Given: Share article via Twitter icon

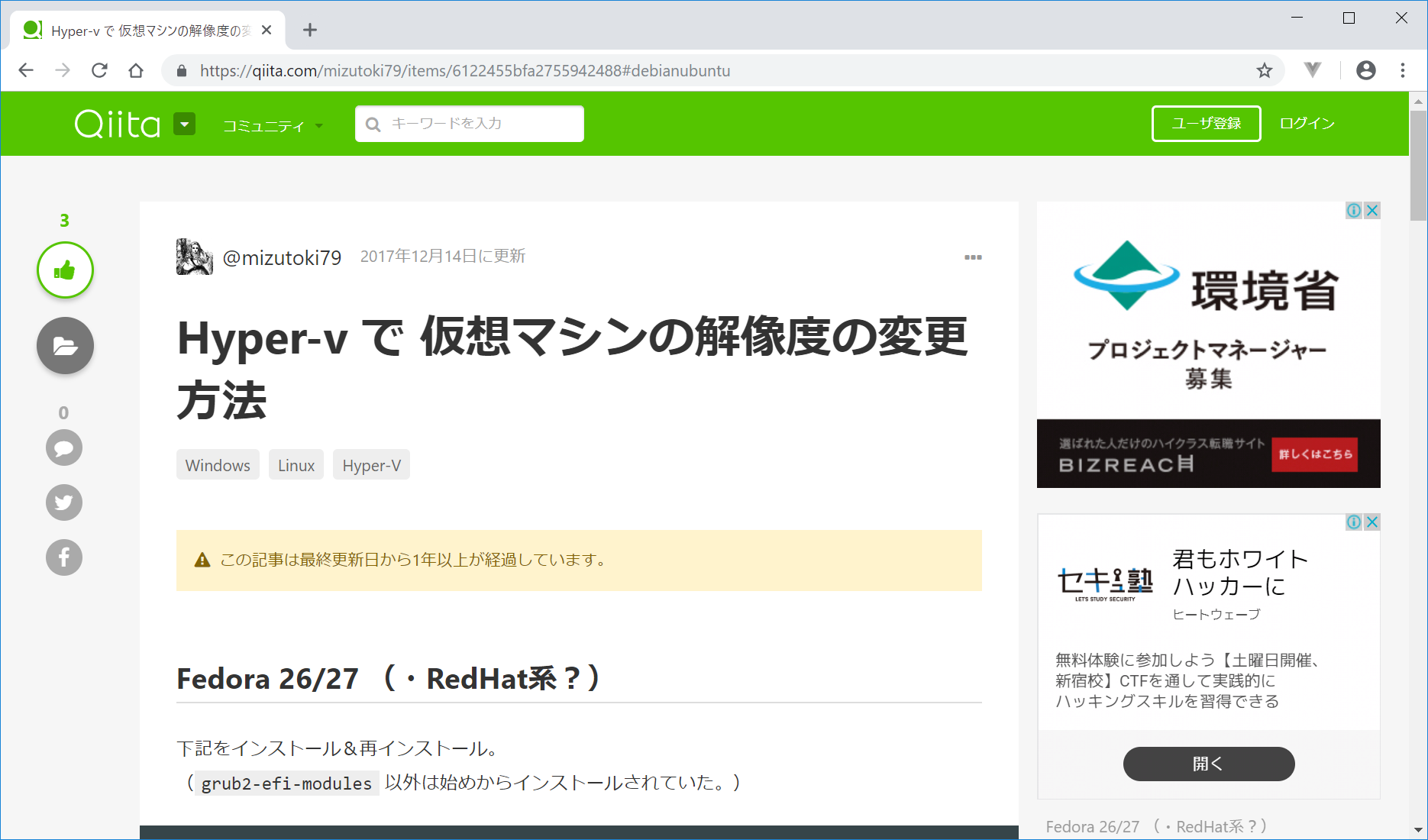Looking at the screenshot, I should point(64,502).
